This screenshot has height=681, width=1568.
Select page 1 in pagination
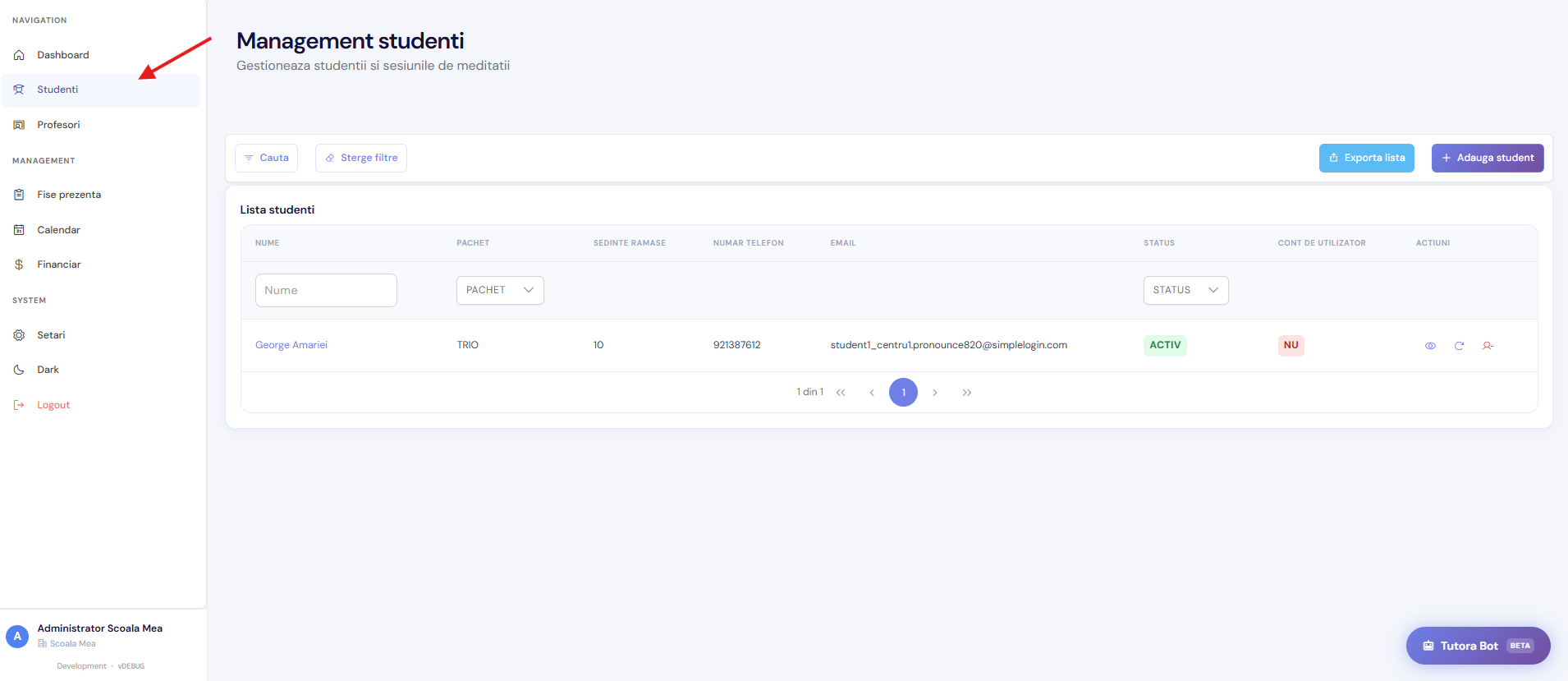click(903, 393)
